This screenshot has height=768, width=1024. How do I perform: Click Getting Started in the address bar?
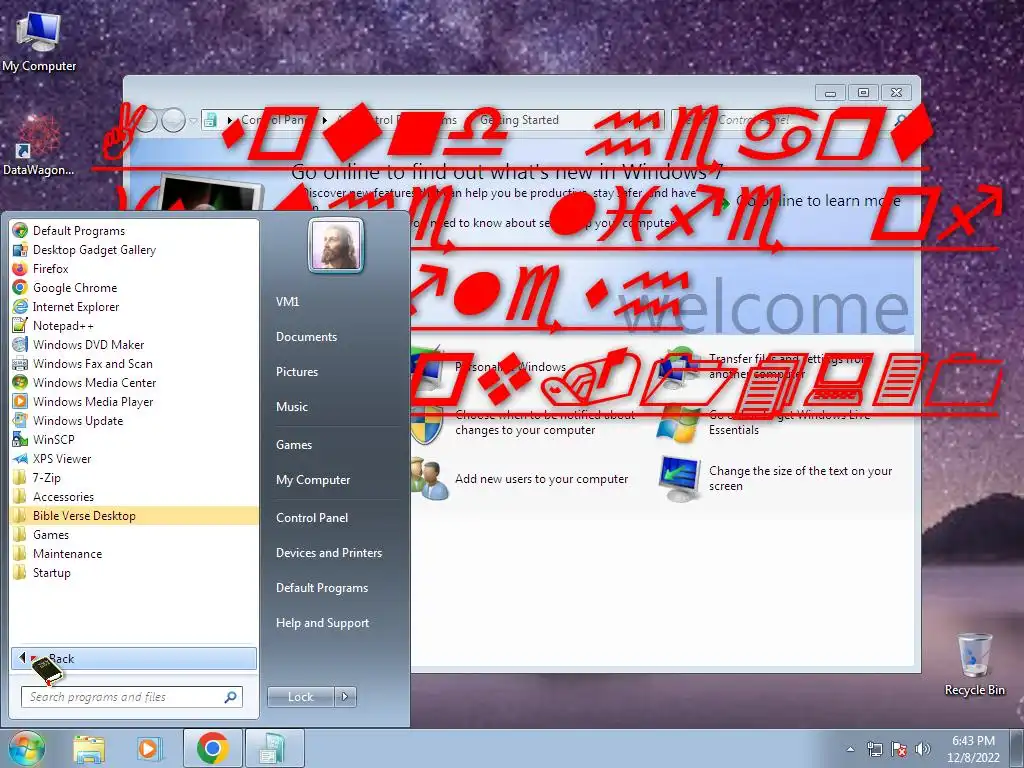pos(519,120)
